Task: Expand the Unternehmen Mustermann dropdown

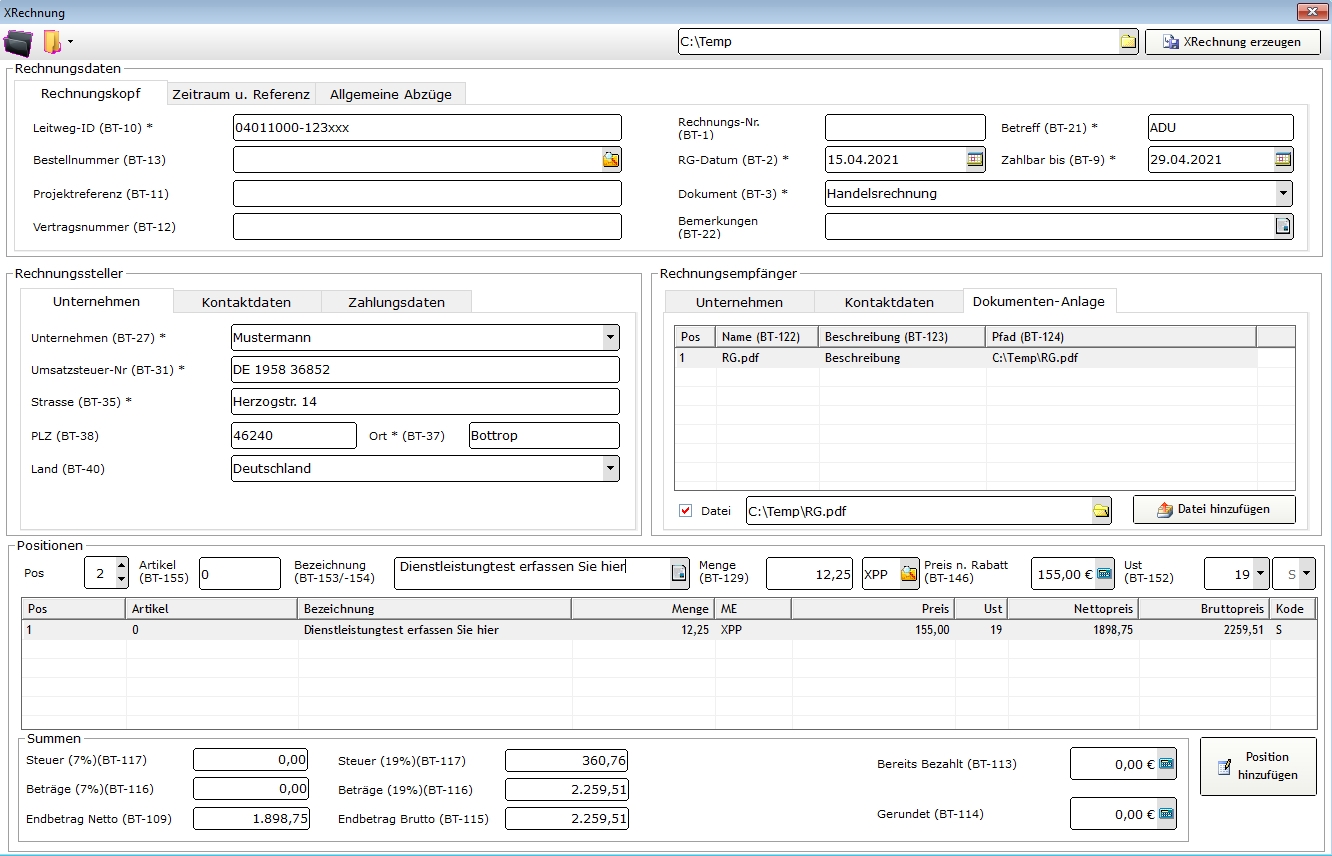Action: [x=609, y=338]
